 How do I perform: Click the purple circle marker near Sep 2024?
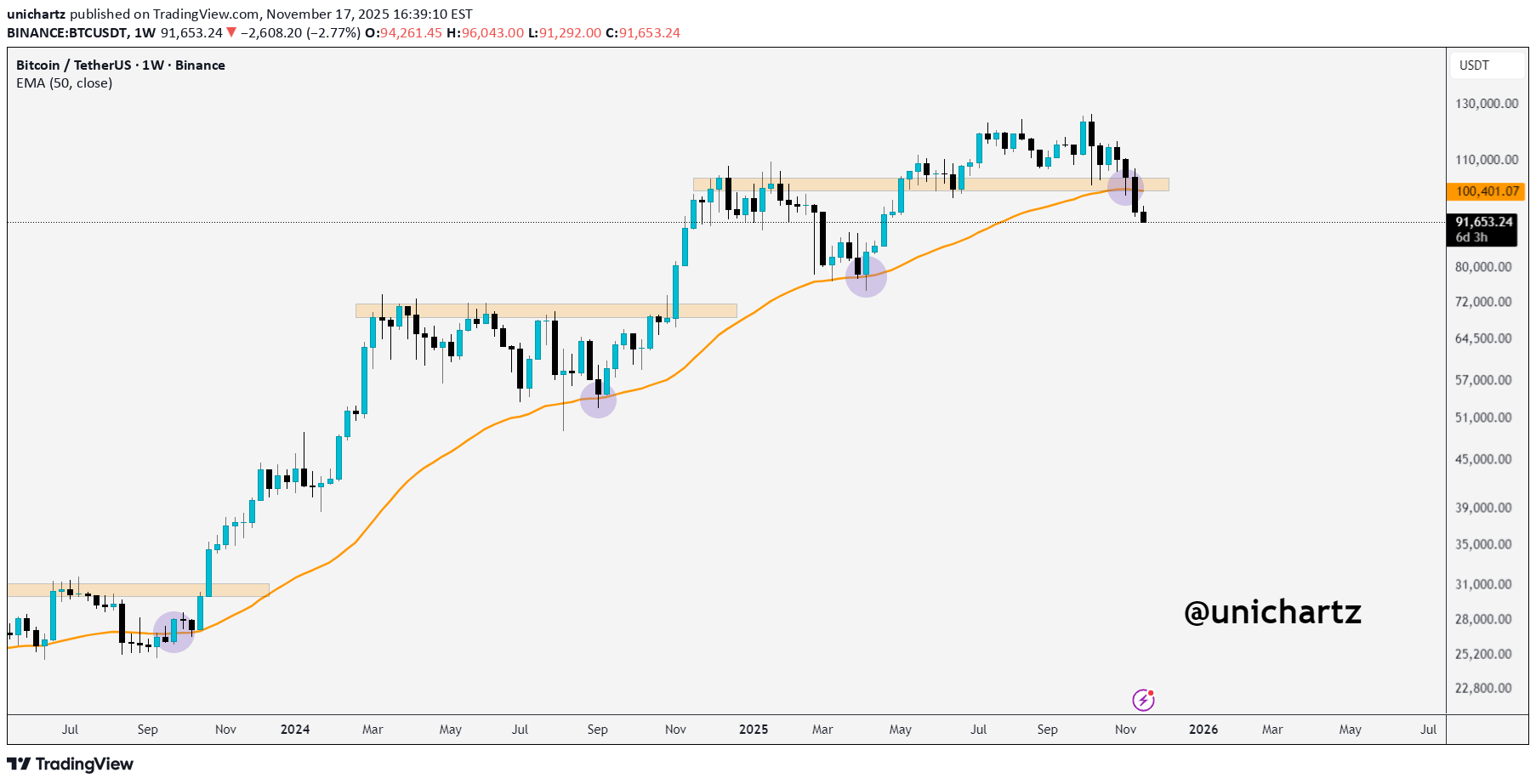click(x=598, y=400)
